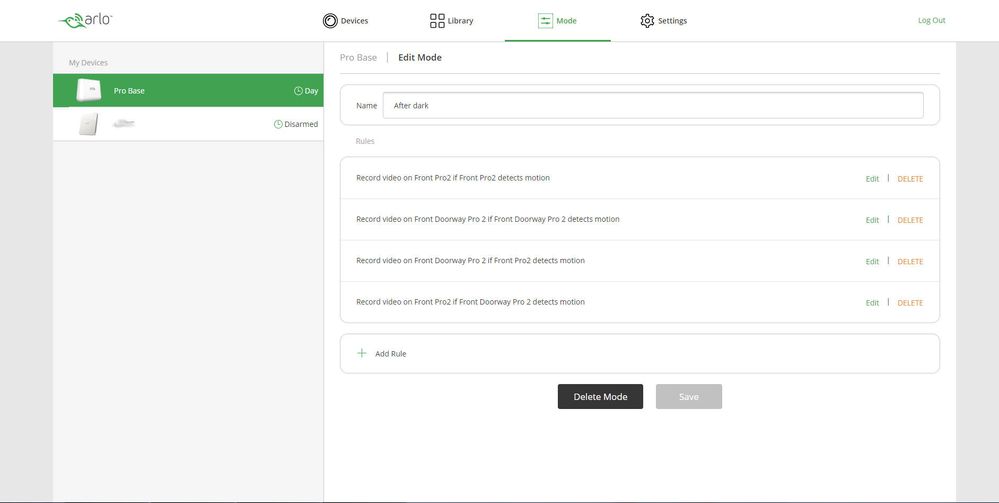Log out of the account
This screenshot has height=503, width=999.
(931, 20)
